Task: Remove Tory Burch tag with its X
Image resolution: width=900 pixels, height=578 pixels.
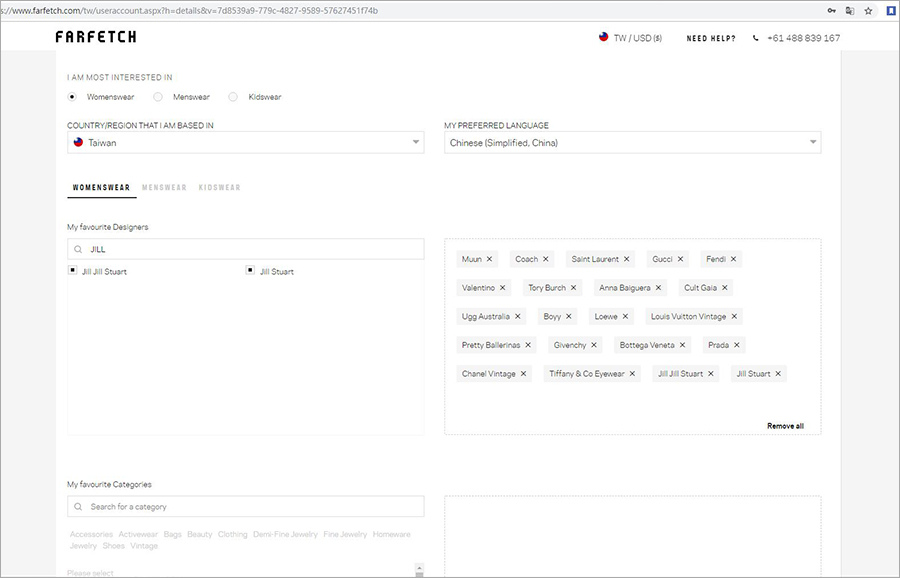Action: (573, 288)
